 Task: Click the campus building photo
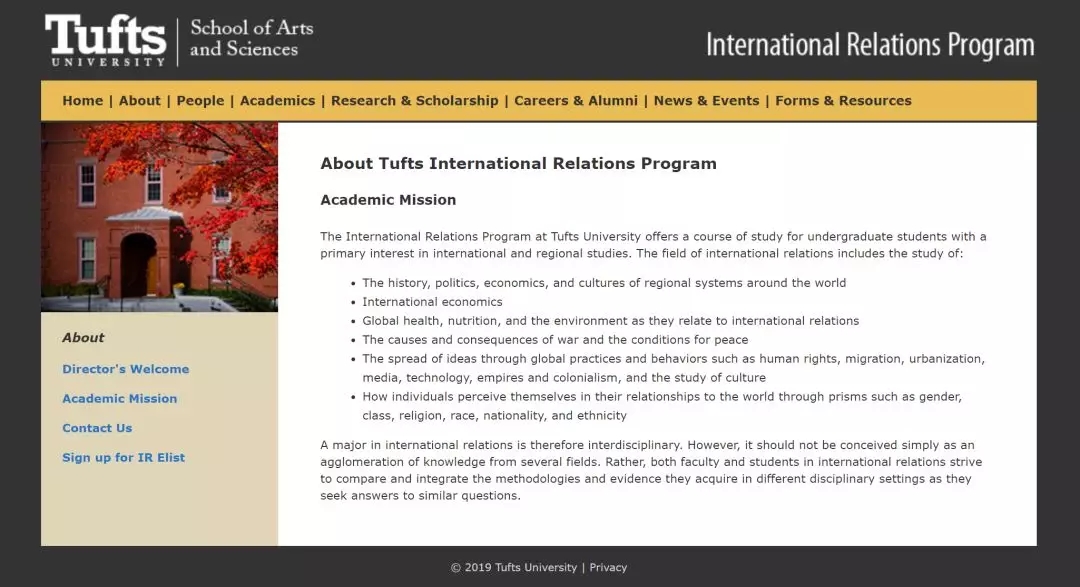159,217
